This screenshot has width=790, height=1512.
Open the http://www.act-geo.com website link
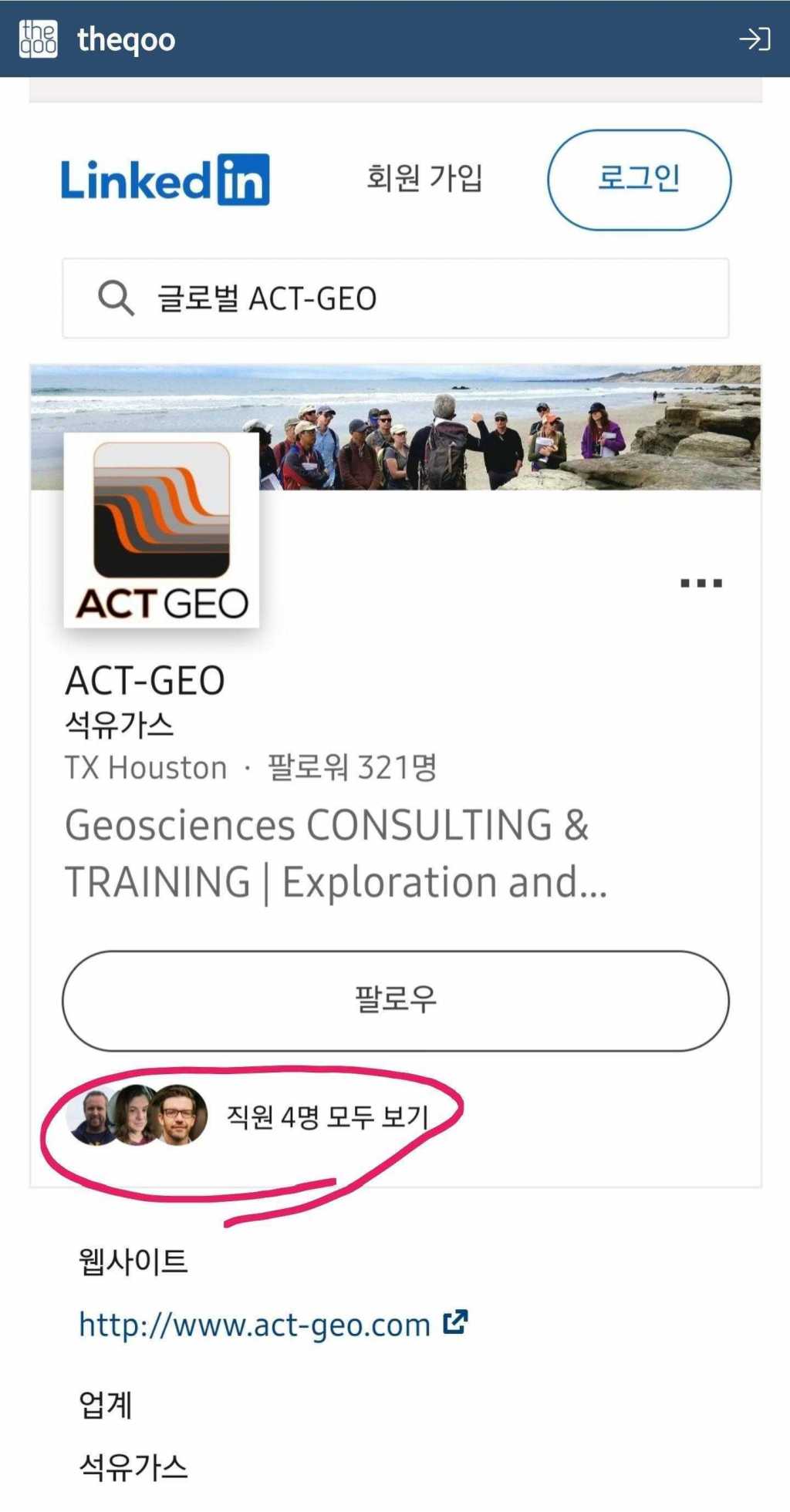pos(255,1325)
